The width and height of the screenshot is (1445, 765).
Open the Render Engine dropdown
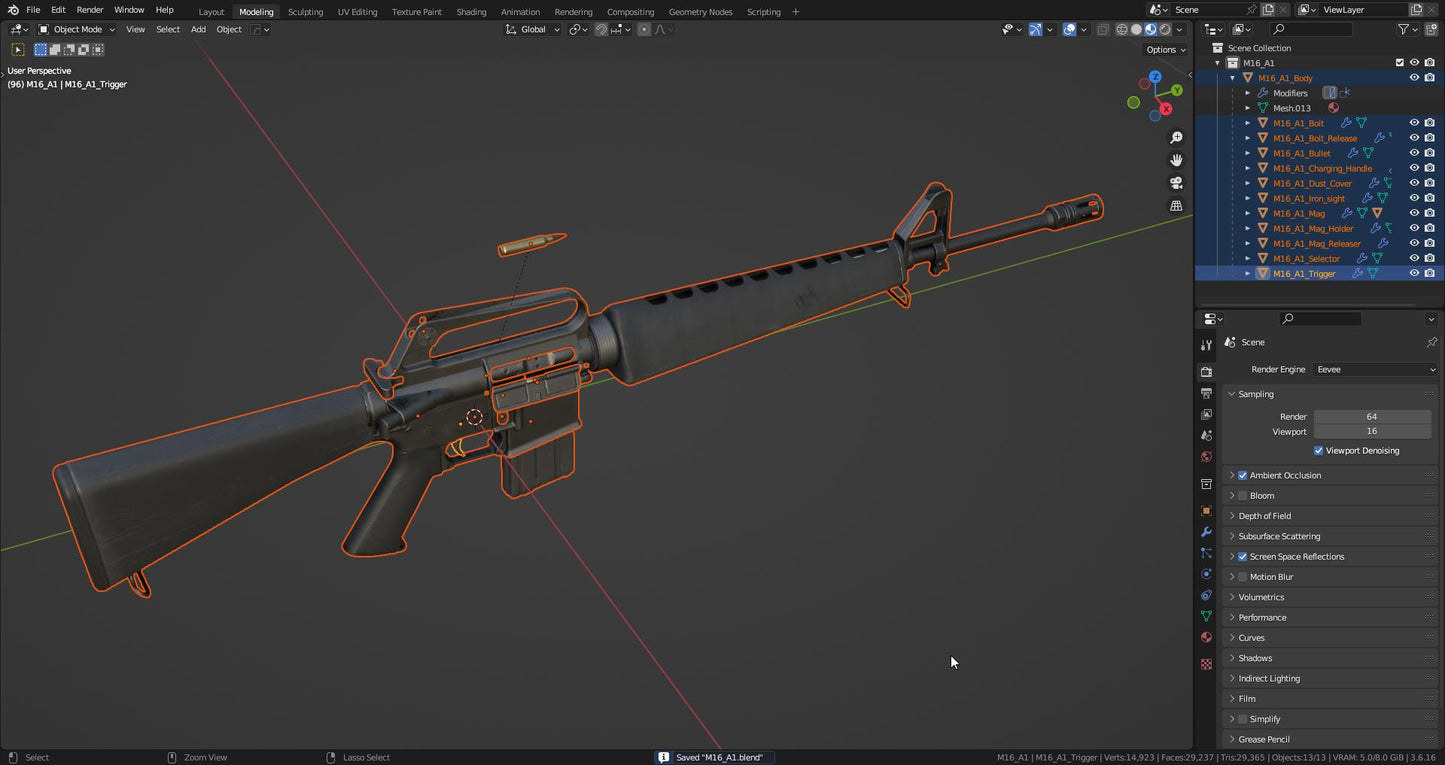(x=1375, y=369)
